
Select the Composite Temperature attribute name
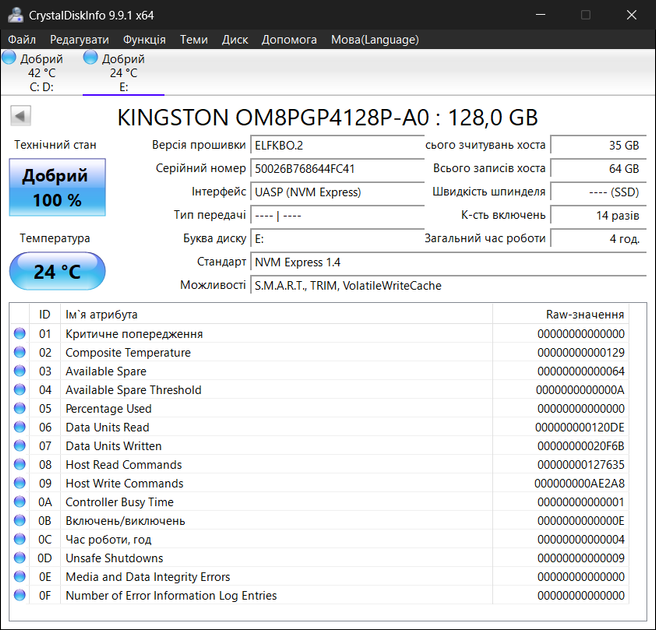(128, 353)
